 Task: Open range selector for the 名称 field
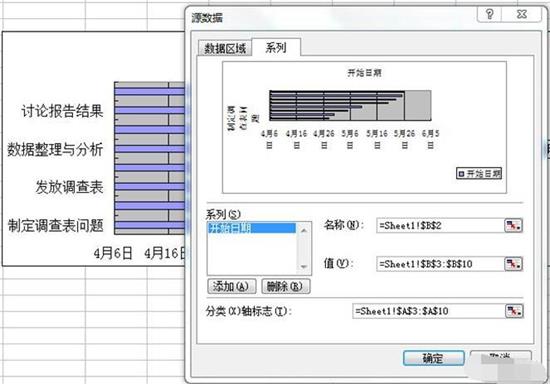click(514, 225)
